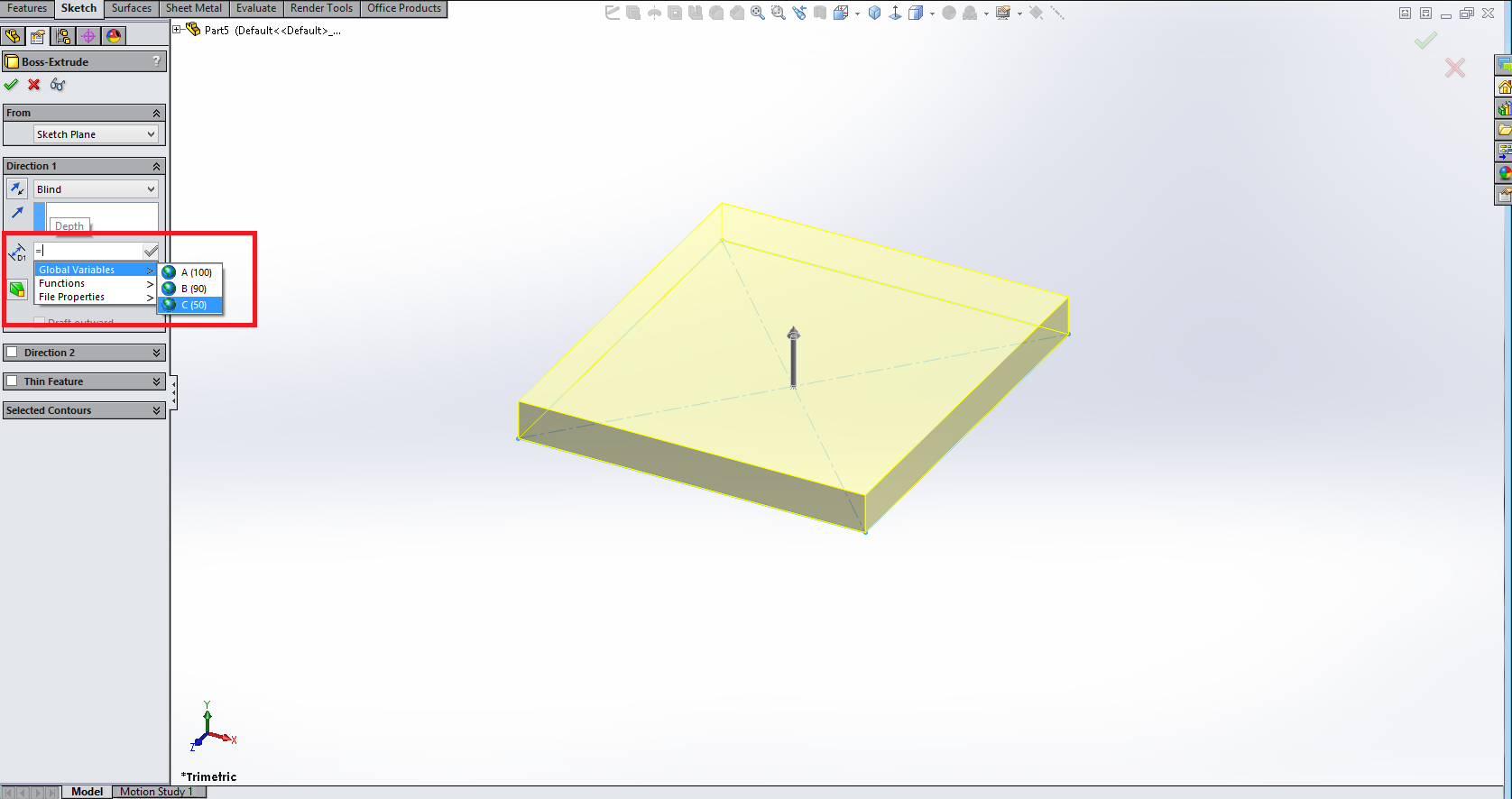Open File Properties submenu entry
The height and width of the screenshot is (799, 1512).
pos(96,297)
